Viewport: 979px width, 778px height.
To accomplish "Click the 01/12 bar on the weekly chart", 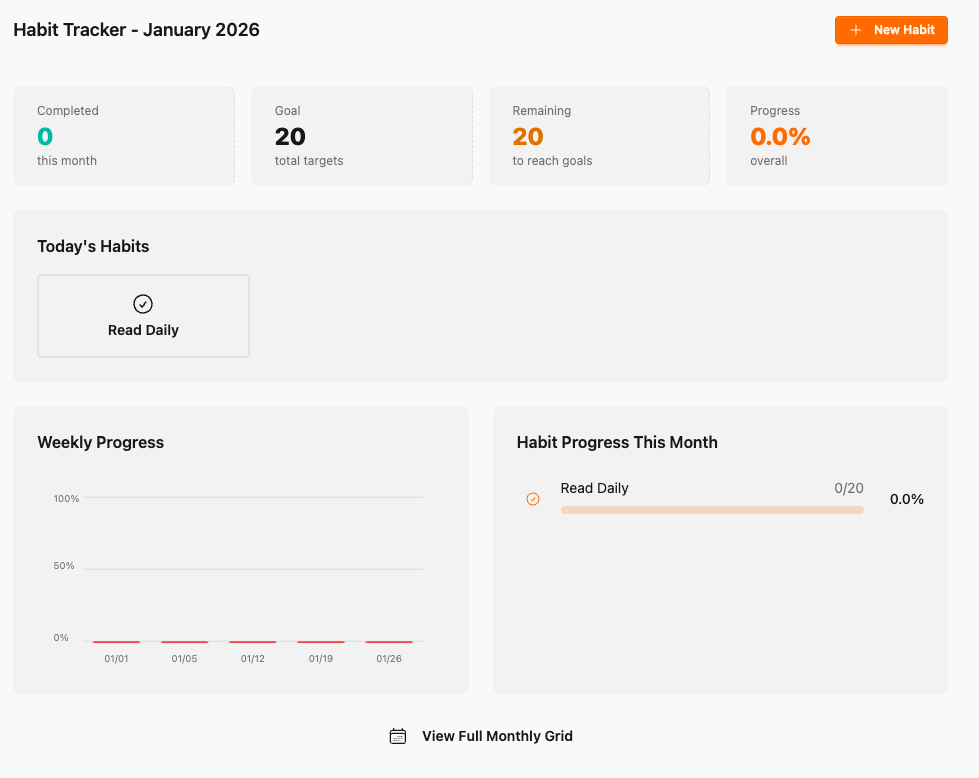I will coord(252,641).
